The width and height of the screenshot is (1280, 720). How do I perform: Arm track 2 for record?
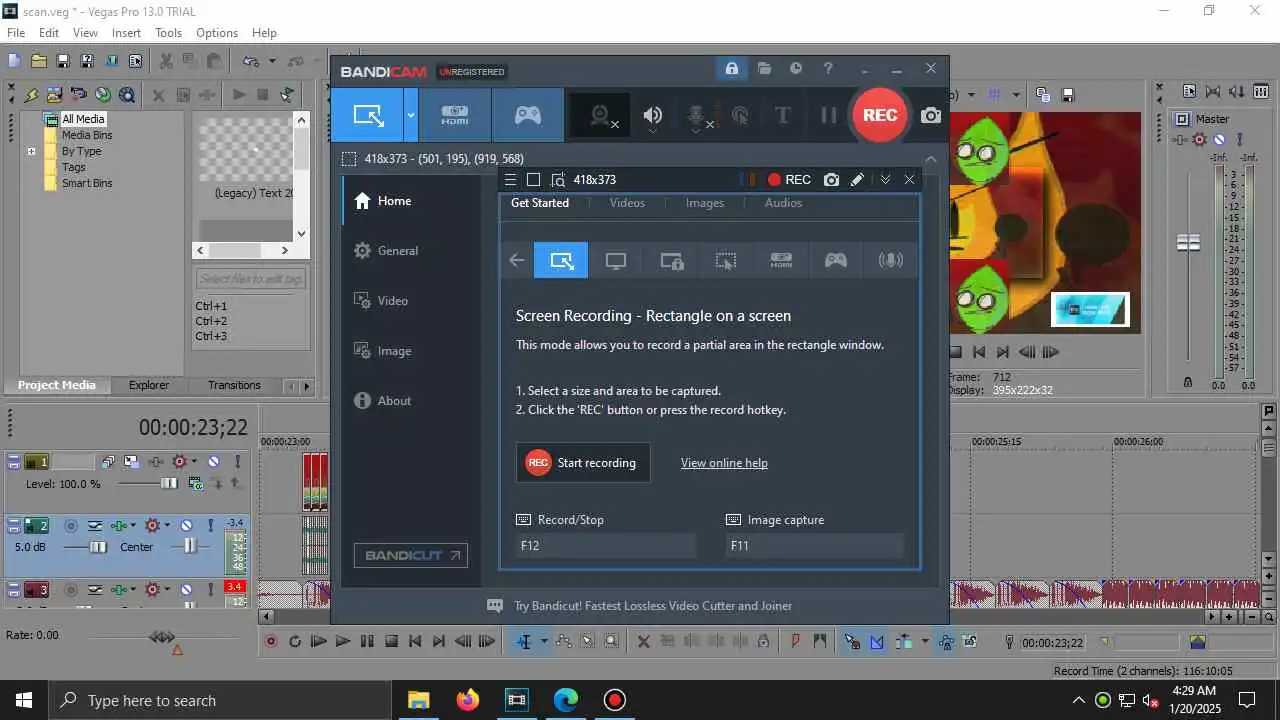pos(71,525)
